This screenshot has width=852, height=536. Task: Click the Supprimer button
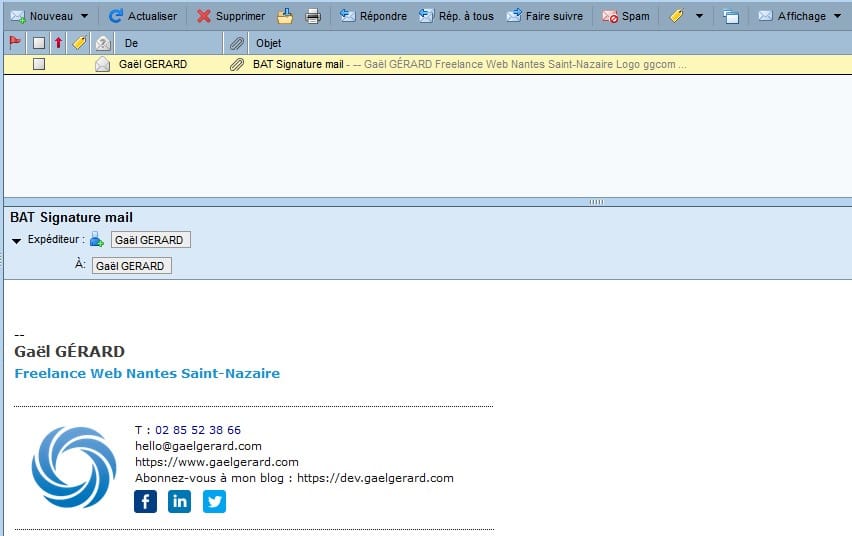[x=230, y=16]
